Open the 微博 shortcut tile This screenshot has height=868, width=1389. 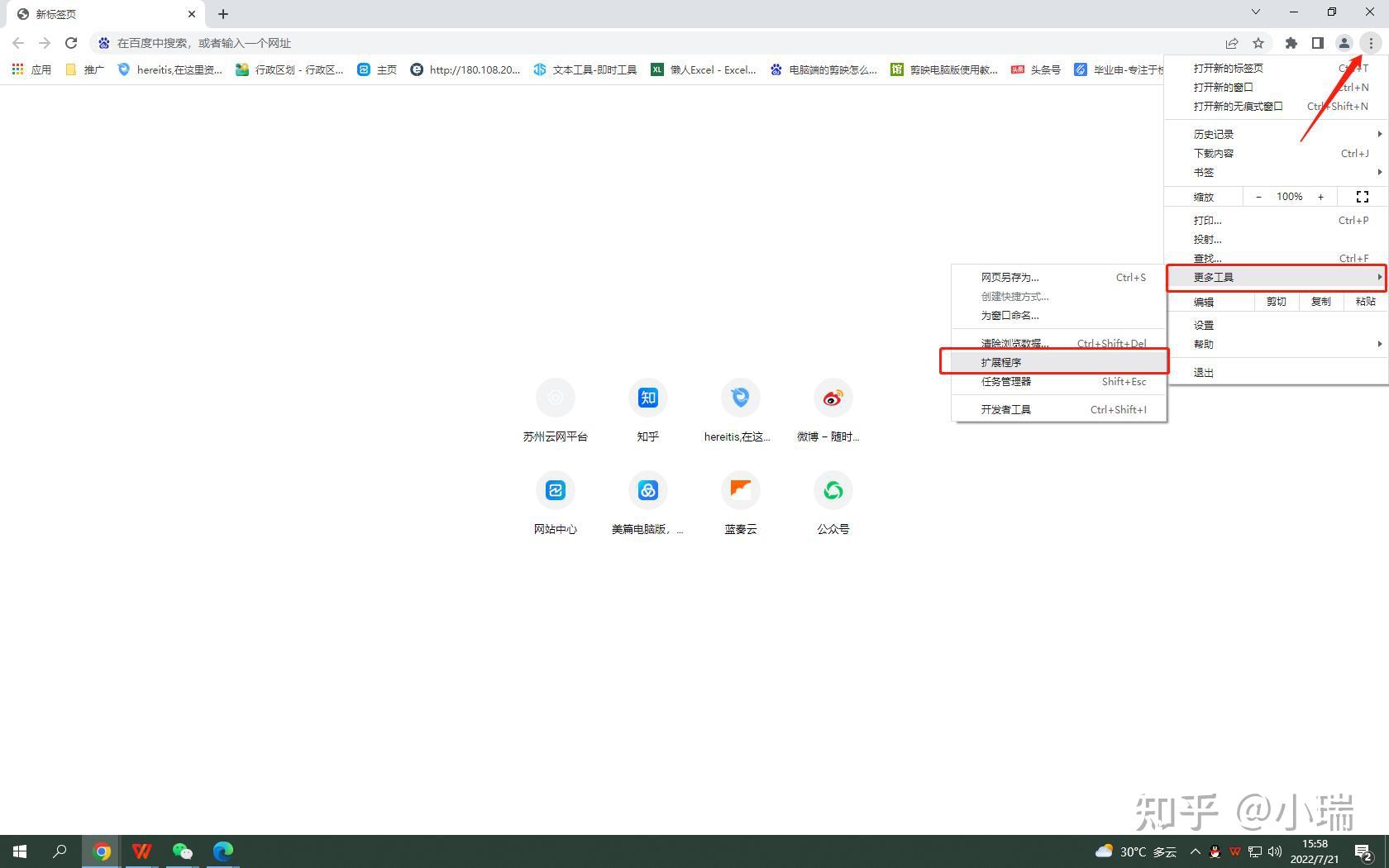(833, 398)
